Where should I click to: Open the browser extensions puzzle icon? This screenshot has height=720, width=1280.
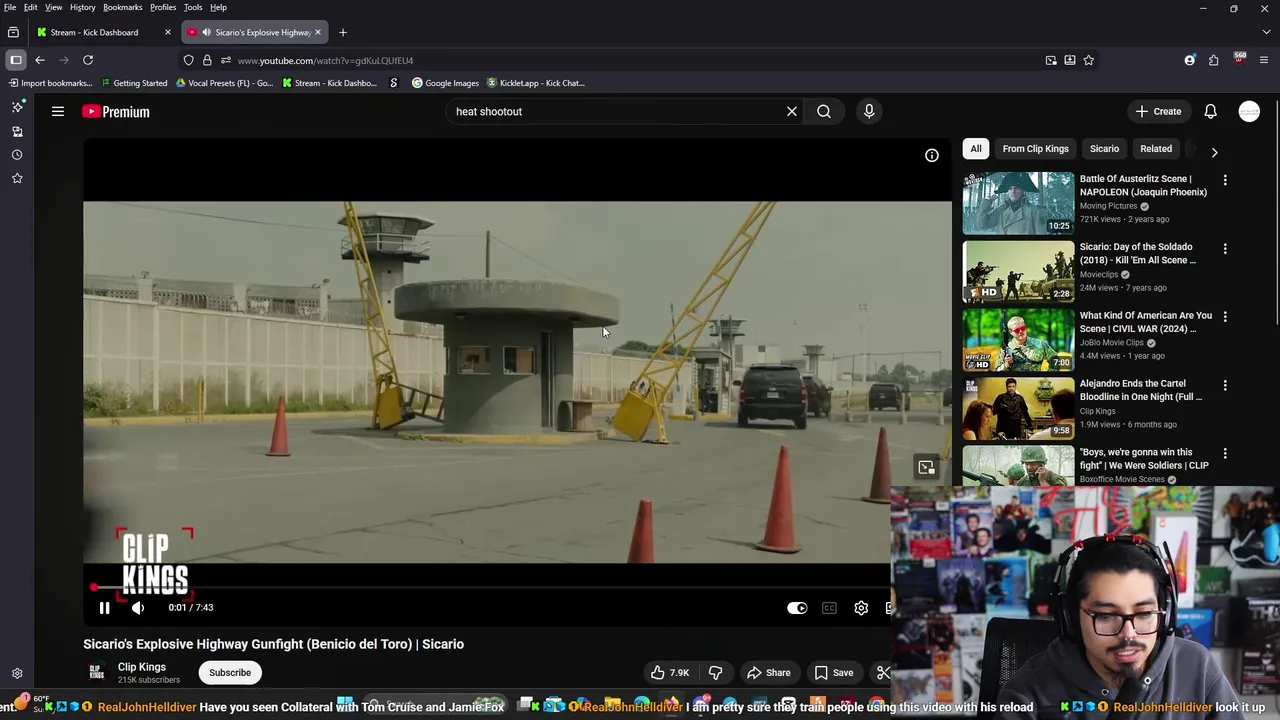click(x=1214, y=60)
